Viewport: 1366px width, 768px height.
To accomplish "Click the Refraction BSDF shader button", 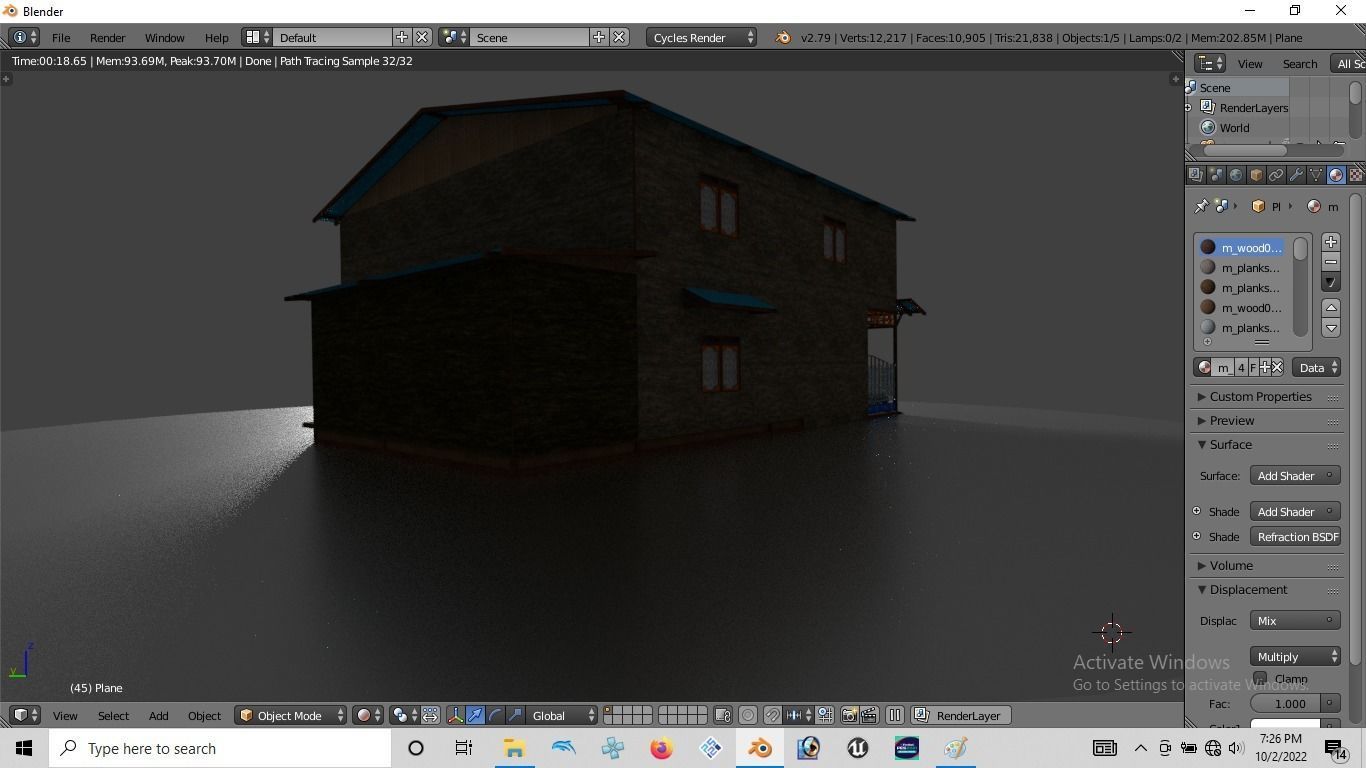I will point(1295,537).
